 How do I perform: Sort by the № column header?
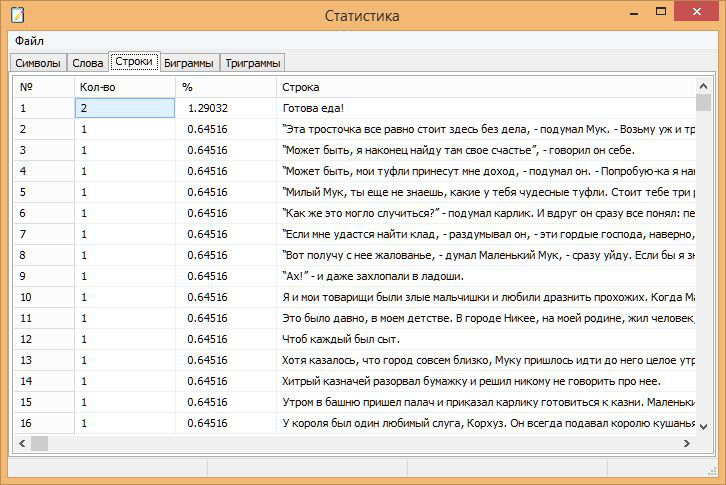[44, 87]
